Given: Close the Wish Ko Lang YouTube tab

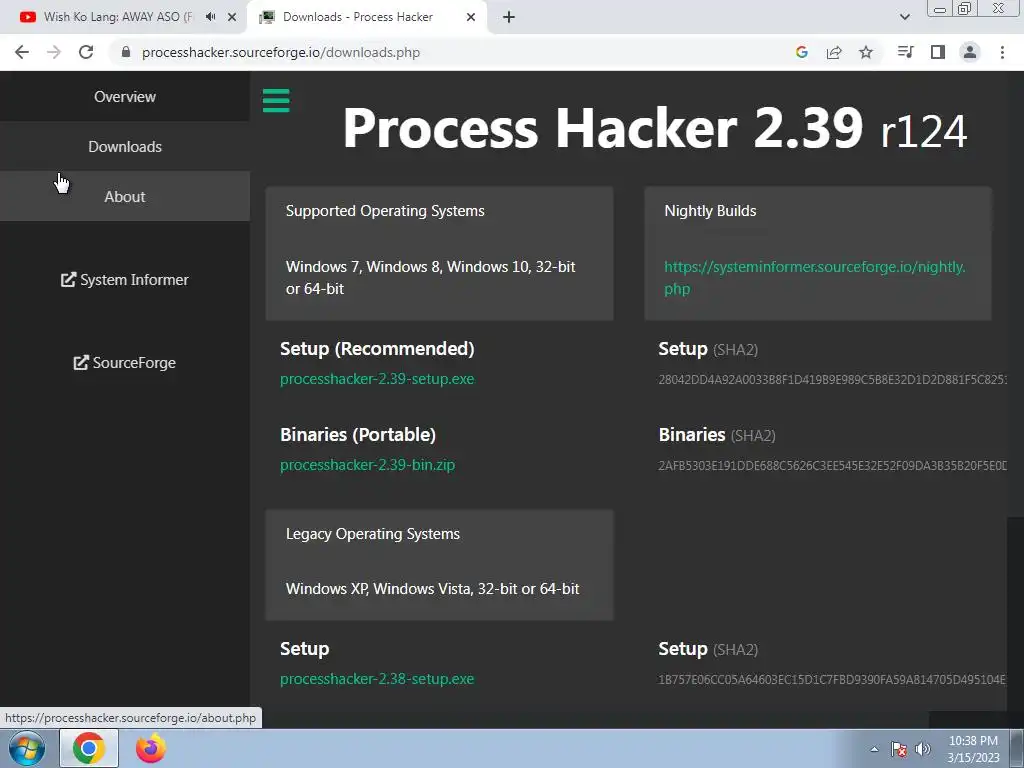Looking at the screenshot, I should tap(232, 17).
